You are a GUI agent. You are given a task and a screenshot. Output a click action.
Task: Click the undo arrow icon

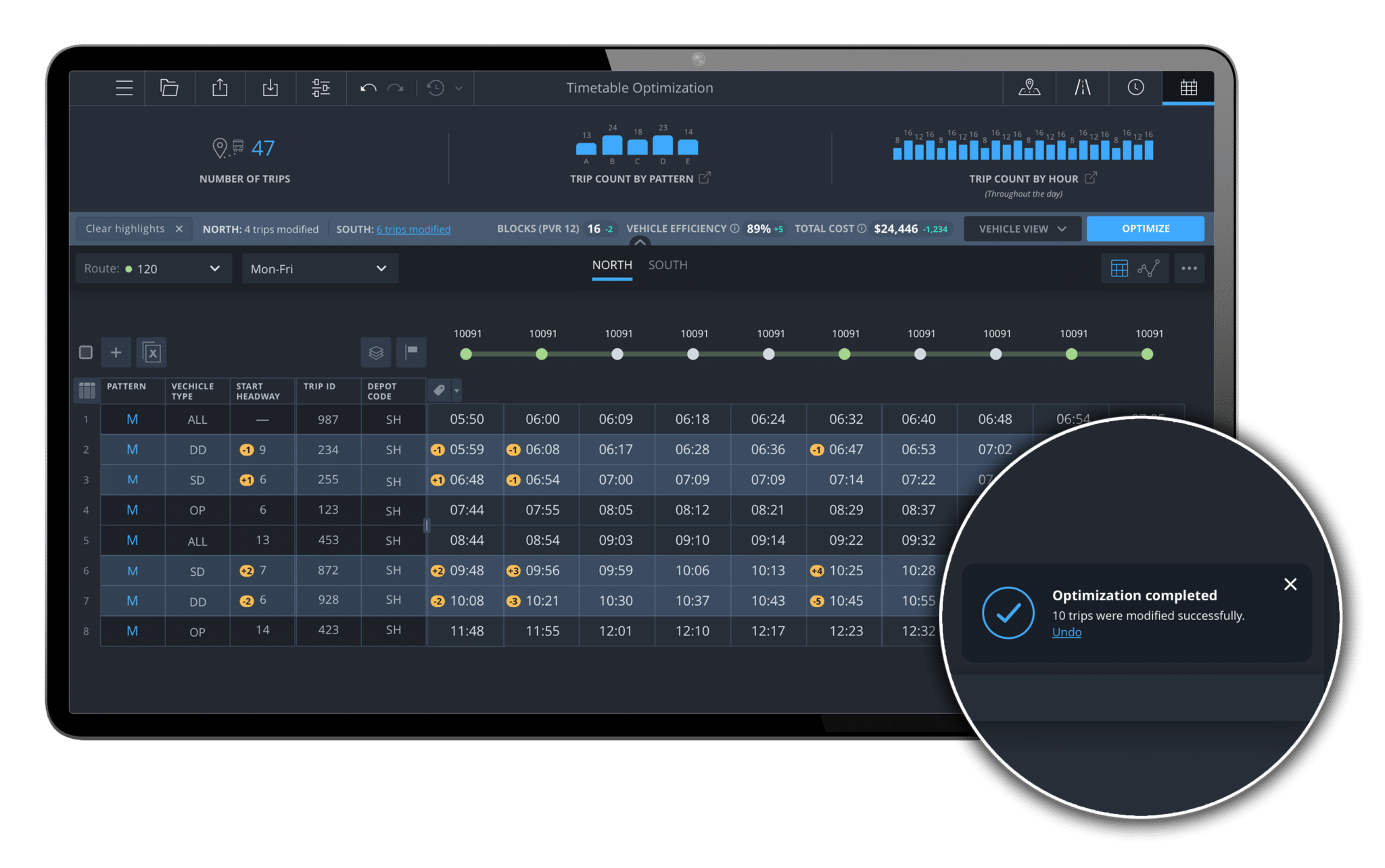point(368,88)
